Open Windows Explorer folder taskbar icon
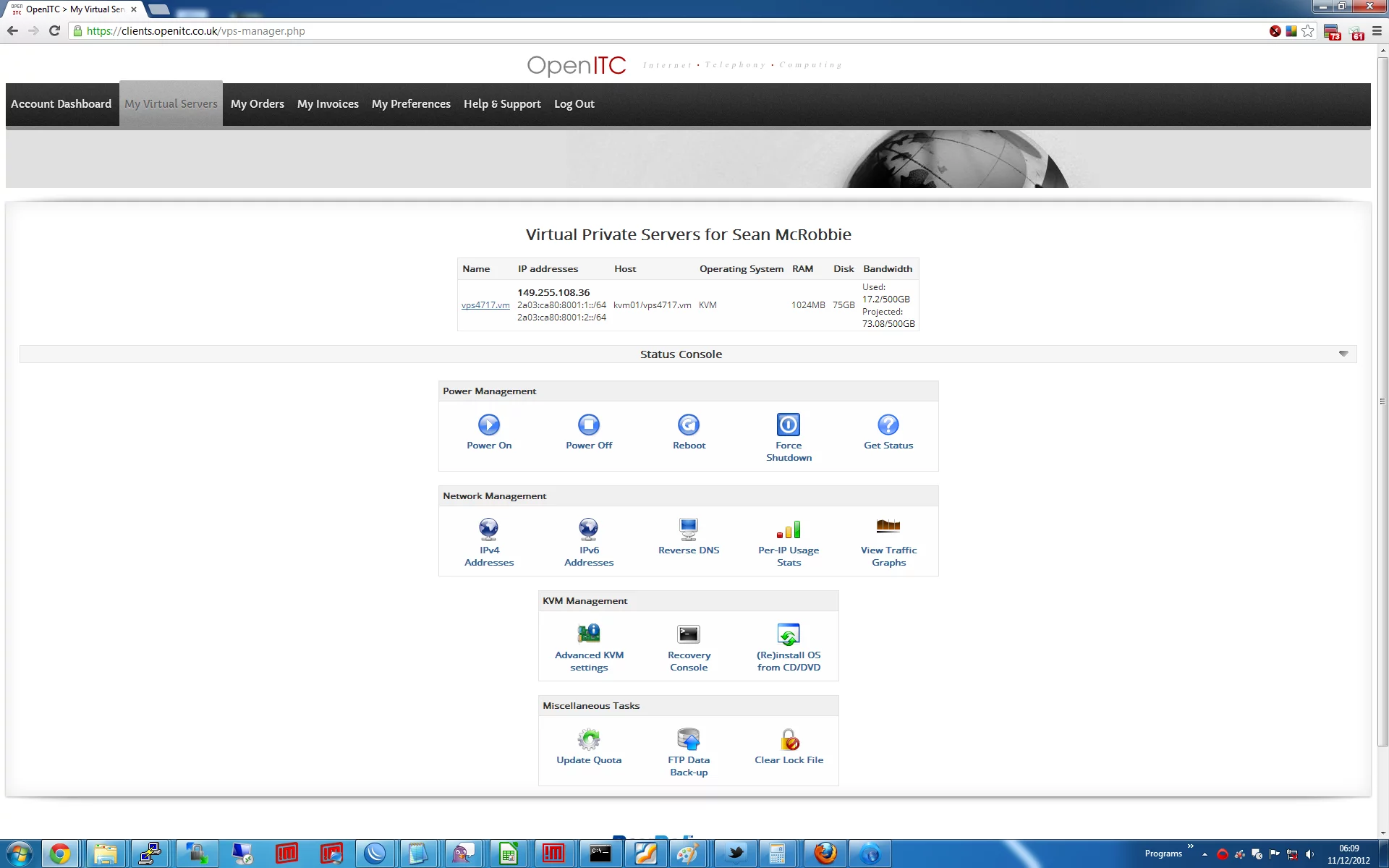The height and width of the screenshot is (868, 1389). pyautogui.click(x=106, y=854)
